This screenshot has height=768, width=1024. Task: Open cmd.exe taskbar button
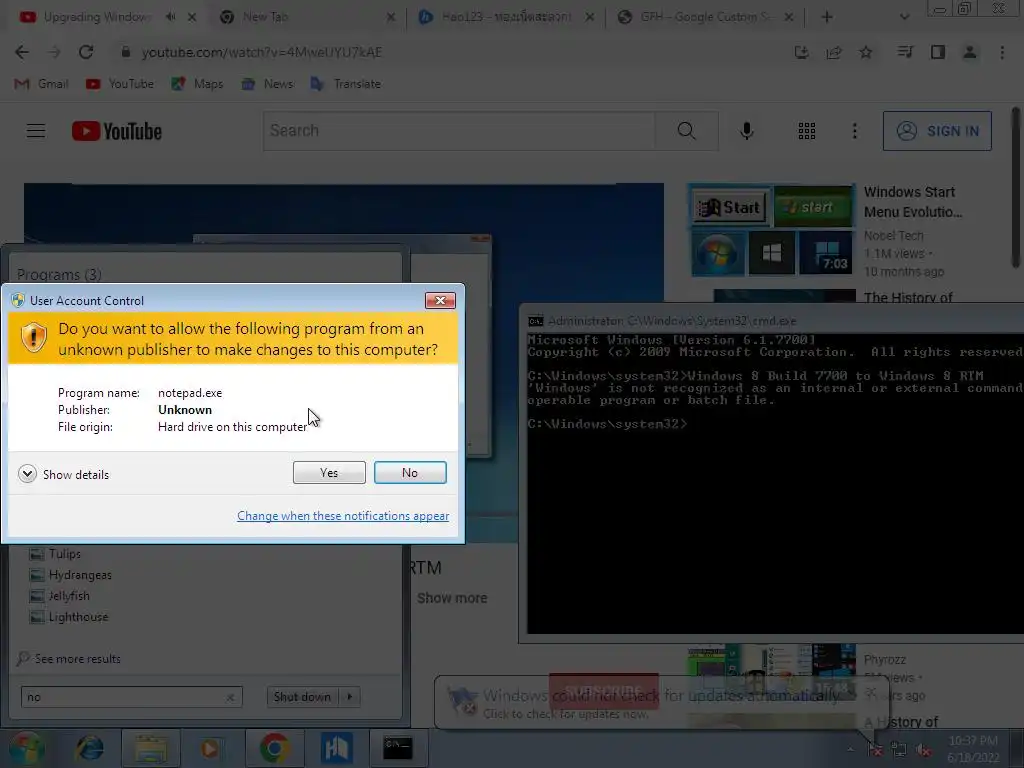pos(398,748)
